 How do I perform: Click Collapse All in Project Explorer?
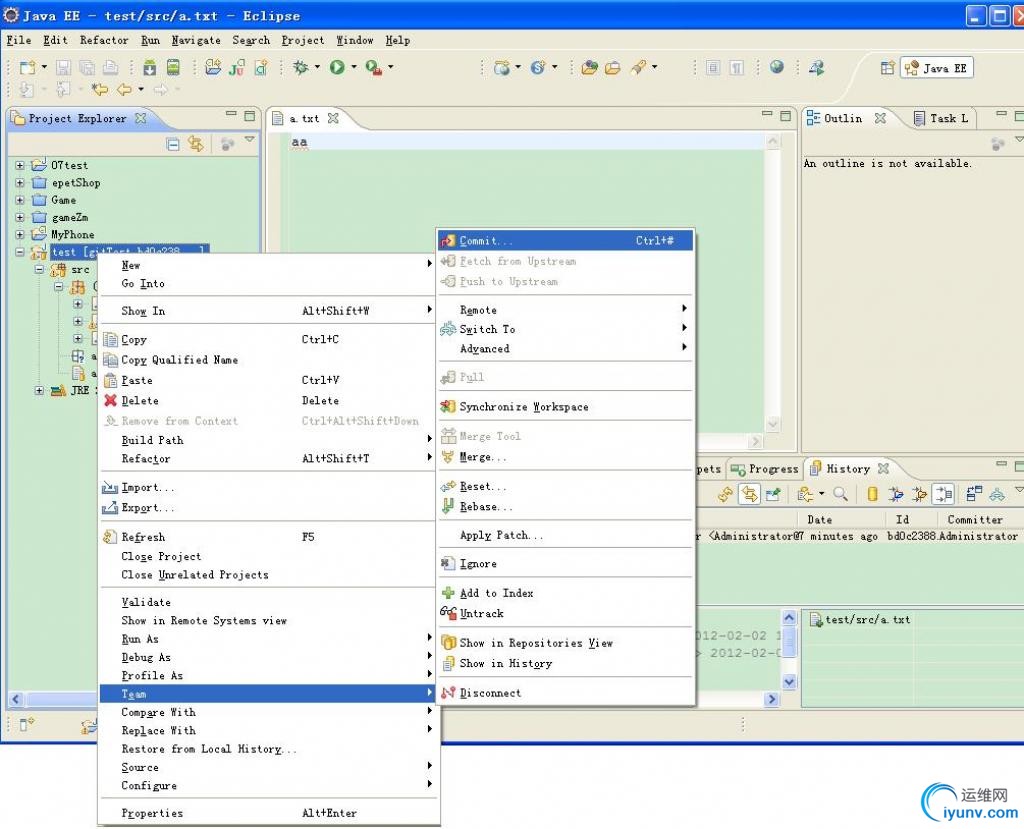(172, 144)
